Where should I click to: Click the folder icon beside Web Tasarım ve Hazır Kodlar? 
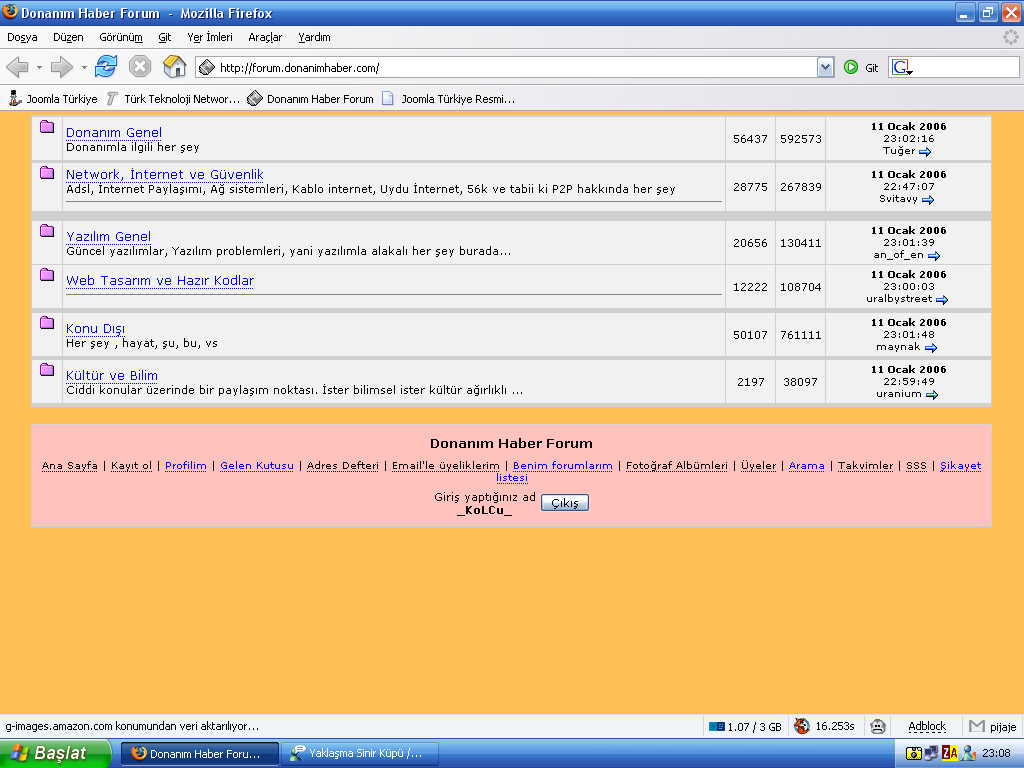[47, 274]
